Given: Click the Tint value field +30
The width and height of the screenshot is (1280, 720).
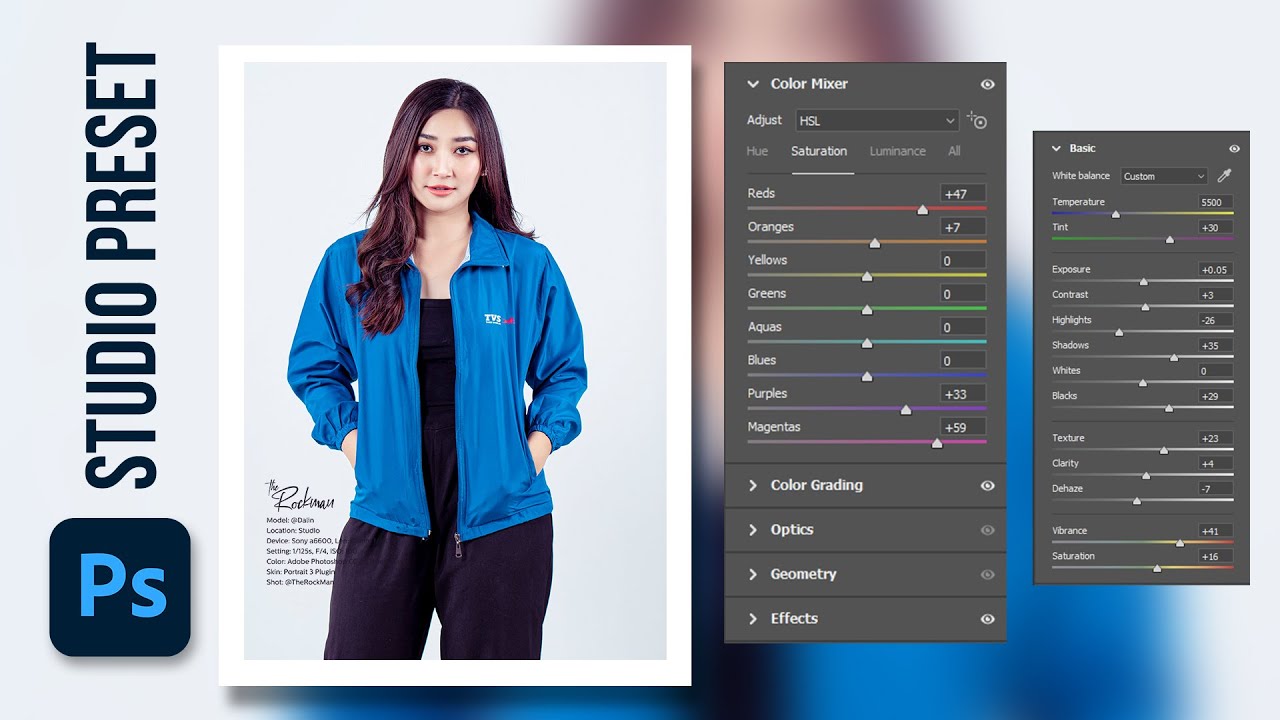Looking at the screenshot, I should 1215,228.
